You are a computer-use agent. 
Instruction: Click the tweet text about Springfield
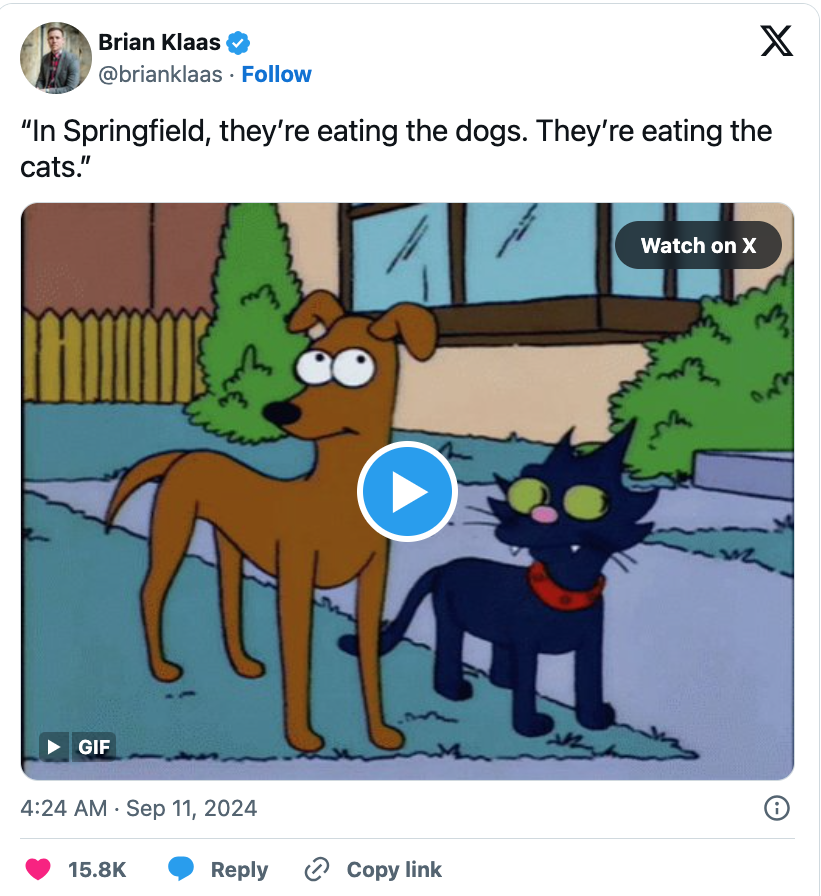pyautogui.click(x=396, y=147)
